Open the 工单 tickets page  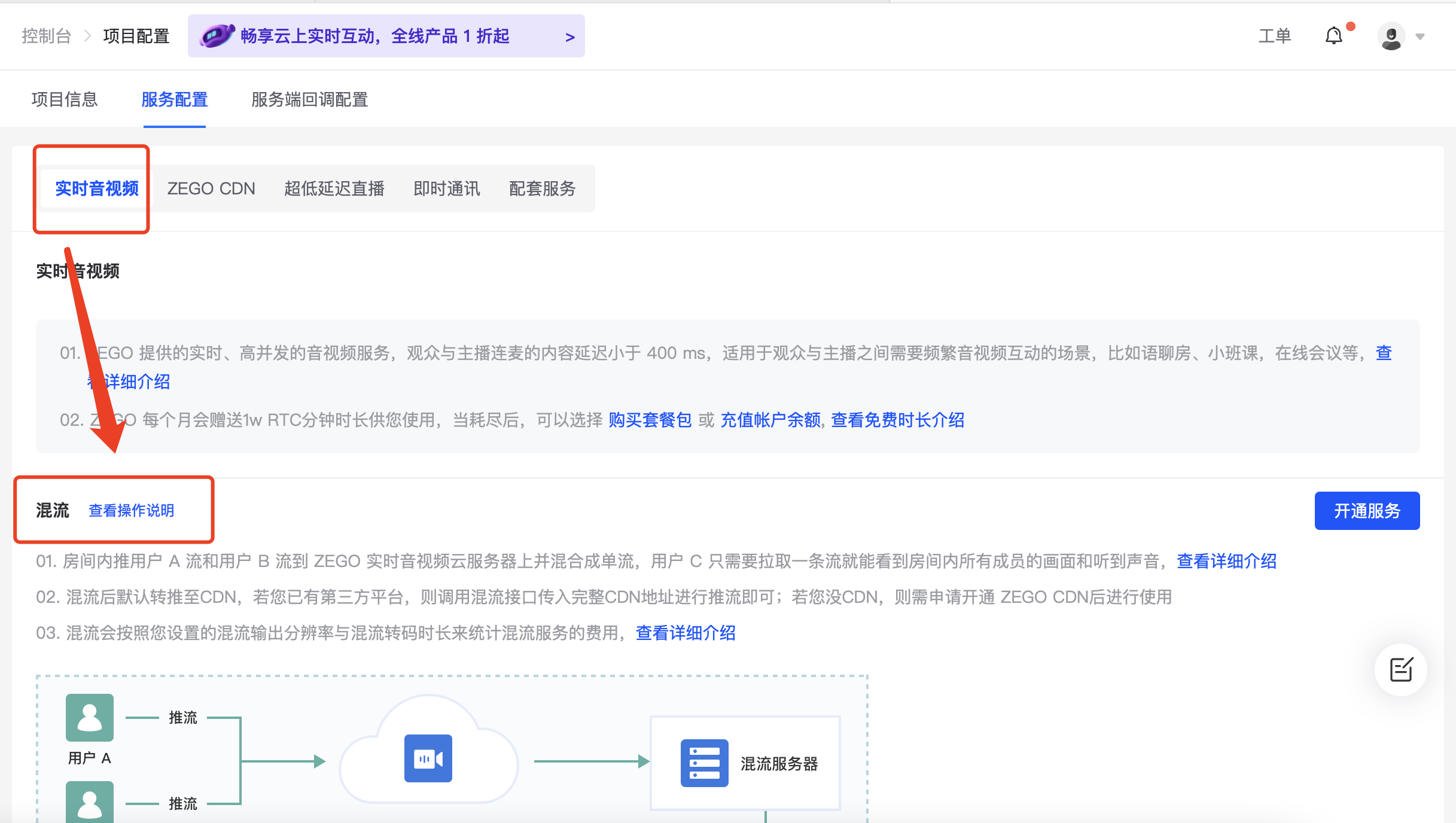point(1274,36)
